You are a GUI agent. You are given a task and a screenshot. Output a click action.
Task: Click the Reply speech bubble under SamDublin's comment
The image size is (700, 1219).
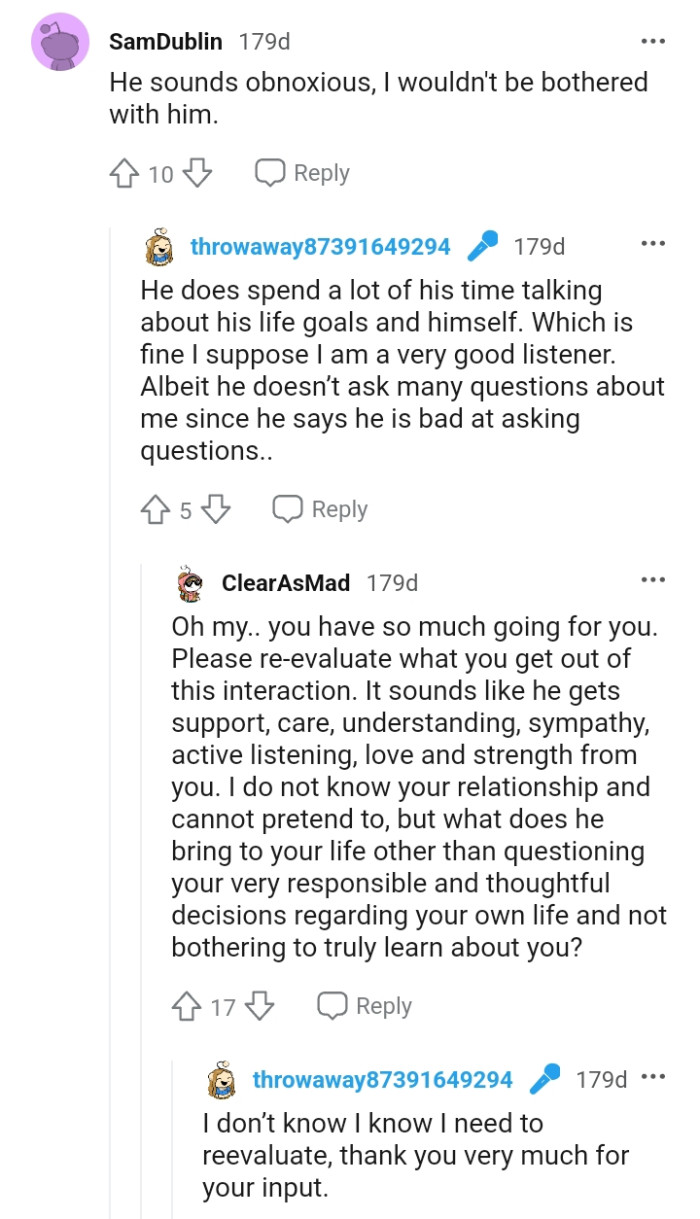[268, 172]
